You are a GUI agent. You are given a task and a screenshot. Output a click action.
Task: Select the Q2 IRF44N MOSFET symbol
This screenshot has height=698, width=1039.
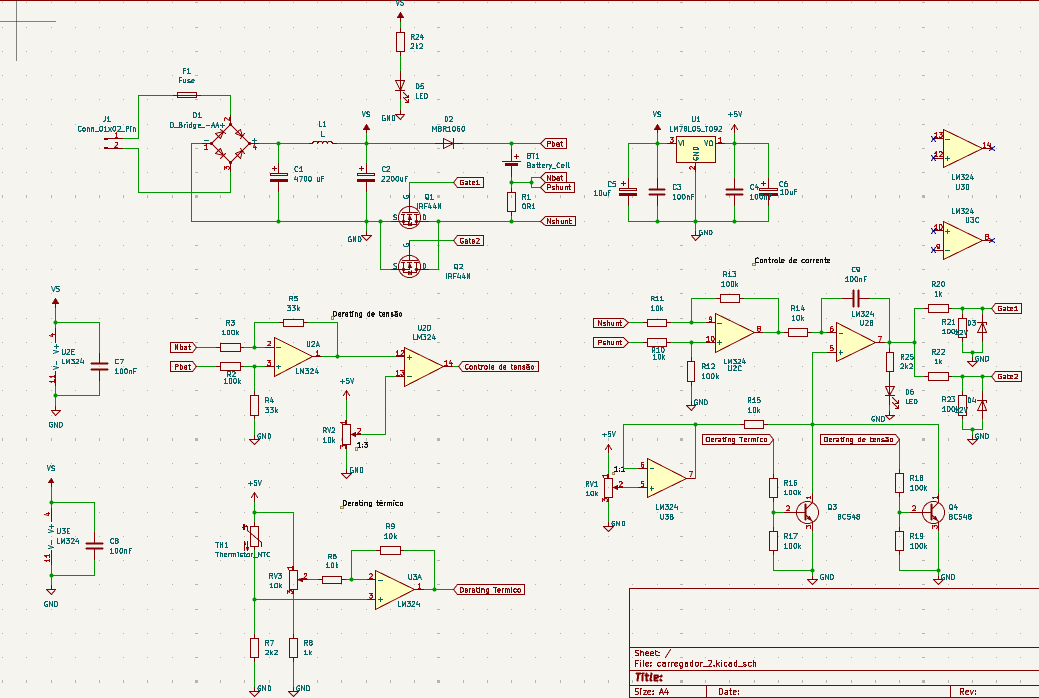410,265
